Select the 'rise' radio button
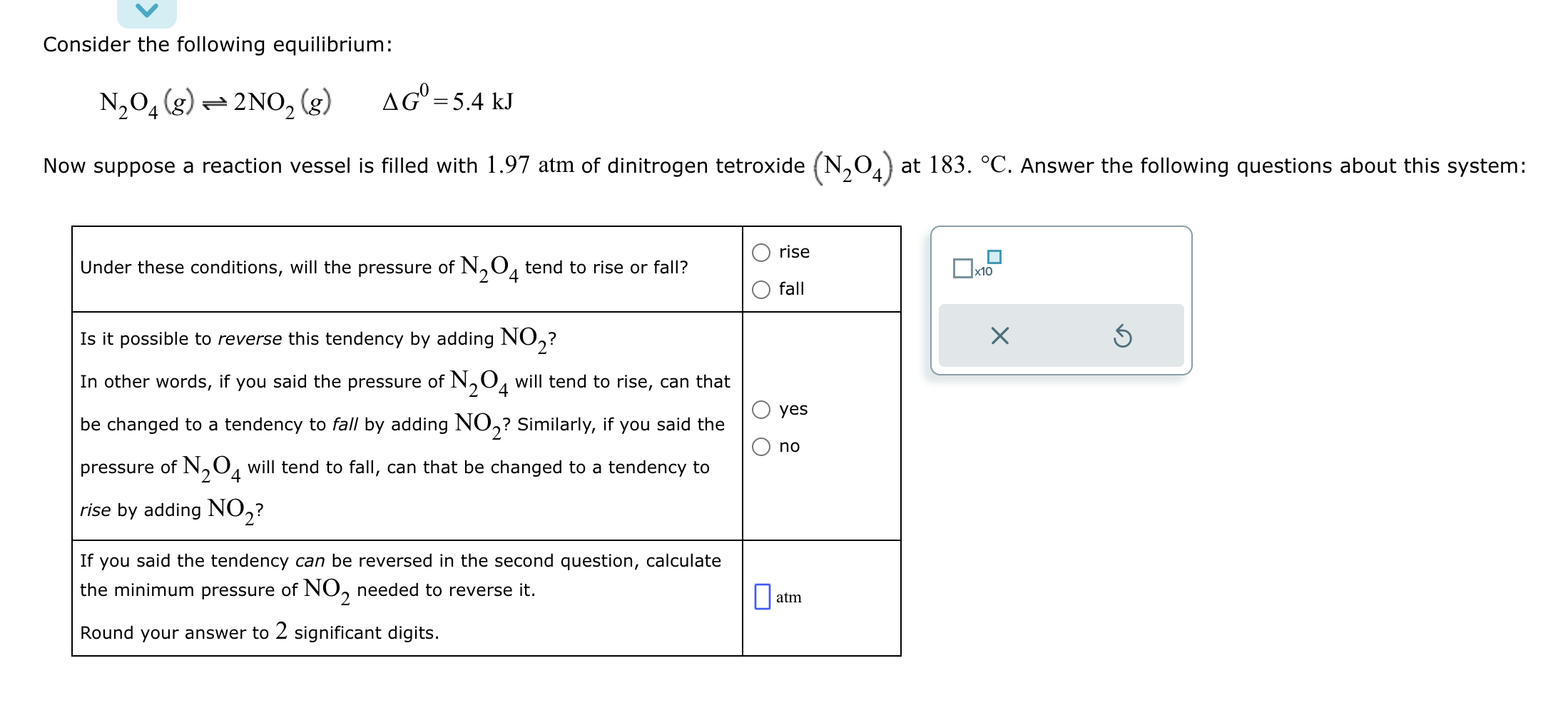The image size is (1568, 718). (x=761, y=252)
